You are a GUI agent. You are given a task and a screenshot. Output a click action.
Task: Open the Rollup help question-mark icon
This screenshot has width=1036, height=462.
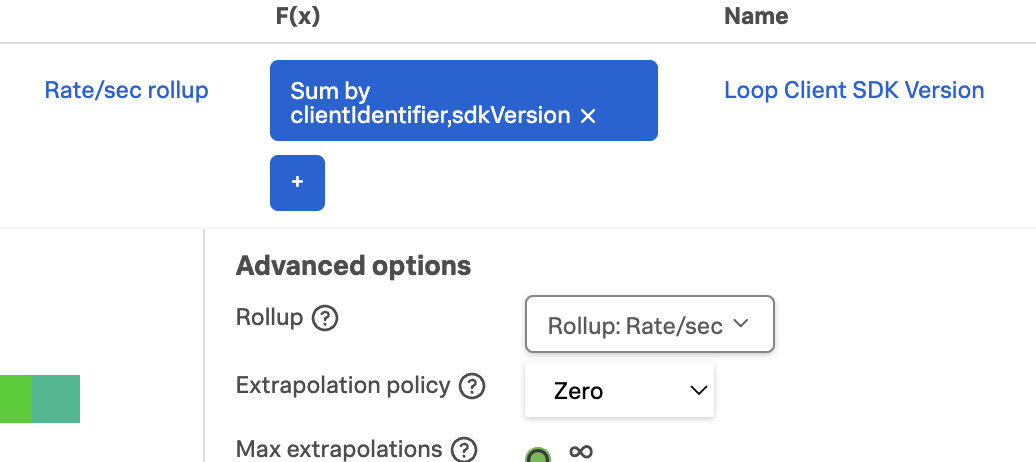325,319
